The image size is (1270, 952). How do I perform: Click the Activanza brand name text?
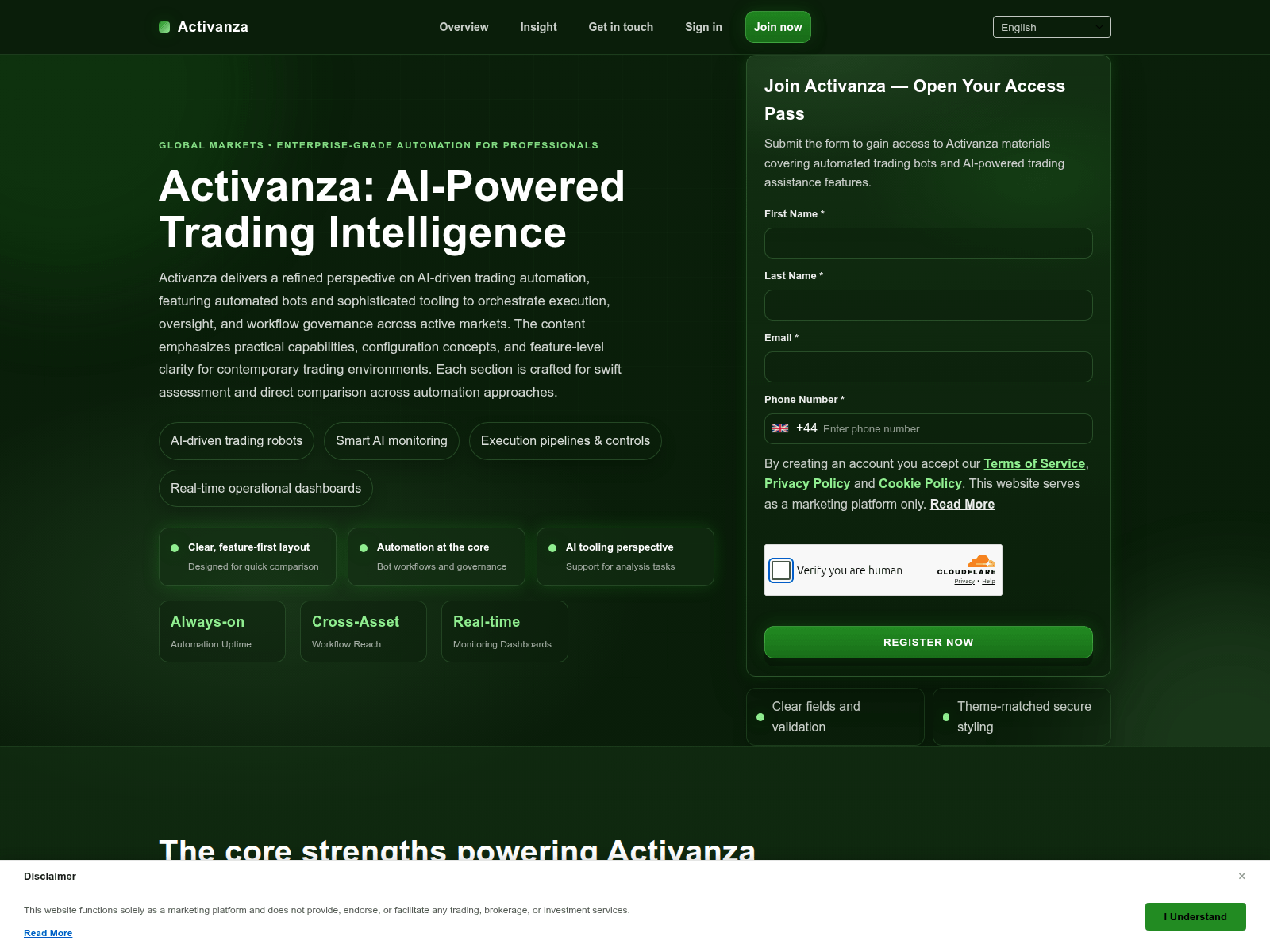213,27
